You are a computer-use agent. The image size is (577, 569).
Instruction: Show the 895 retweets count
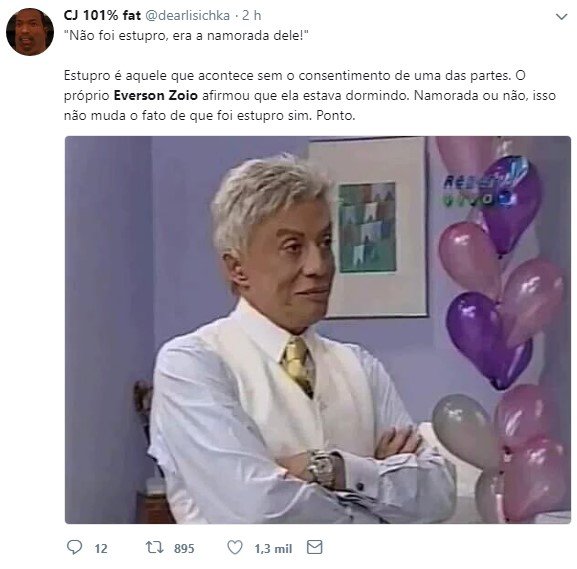tap(184, 548)
